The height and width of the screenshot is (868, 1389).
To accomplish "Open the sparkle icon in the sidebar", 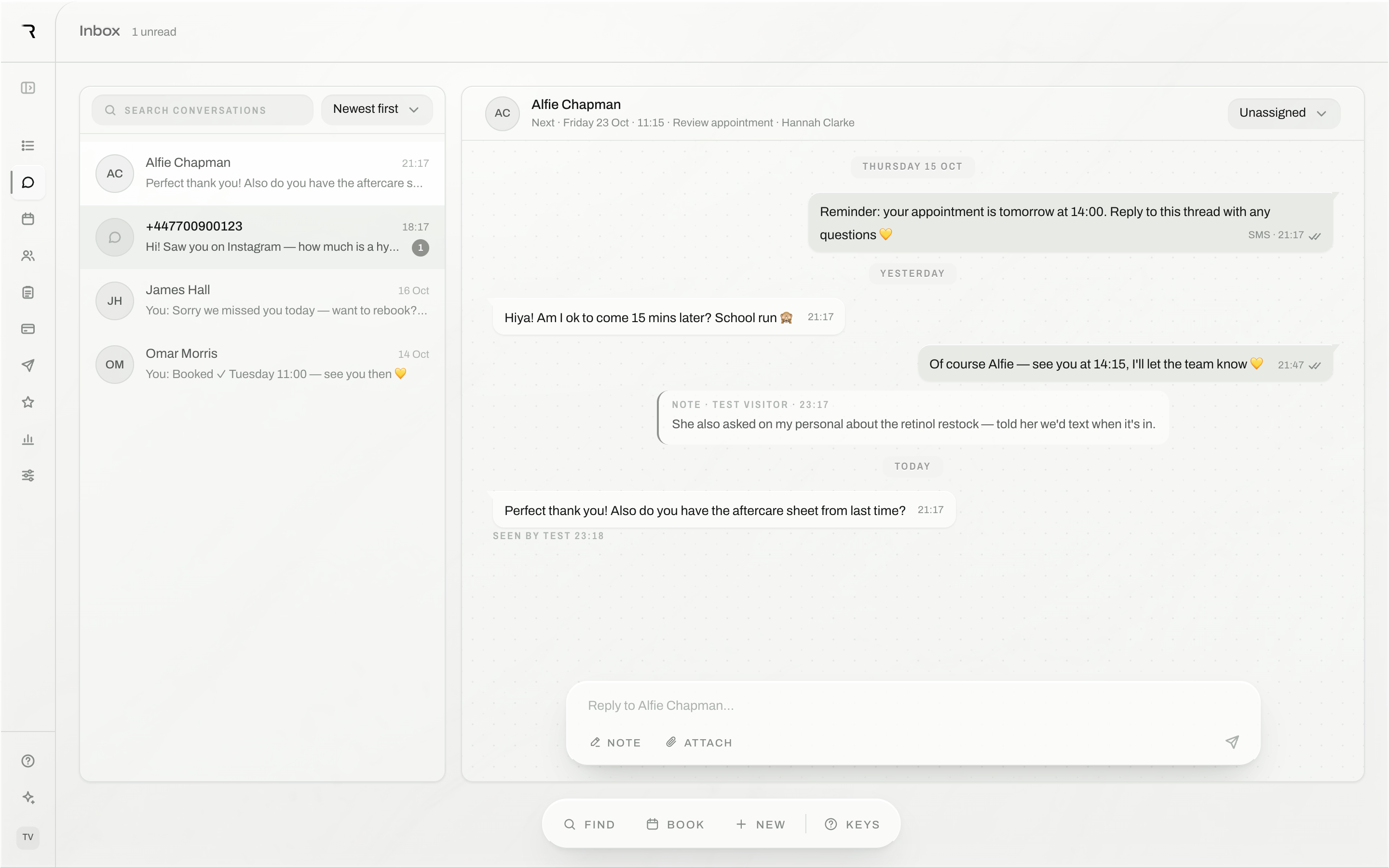I will pos(27,798).
